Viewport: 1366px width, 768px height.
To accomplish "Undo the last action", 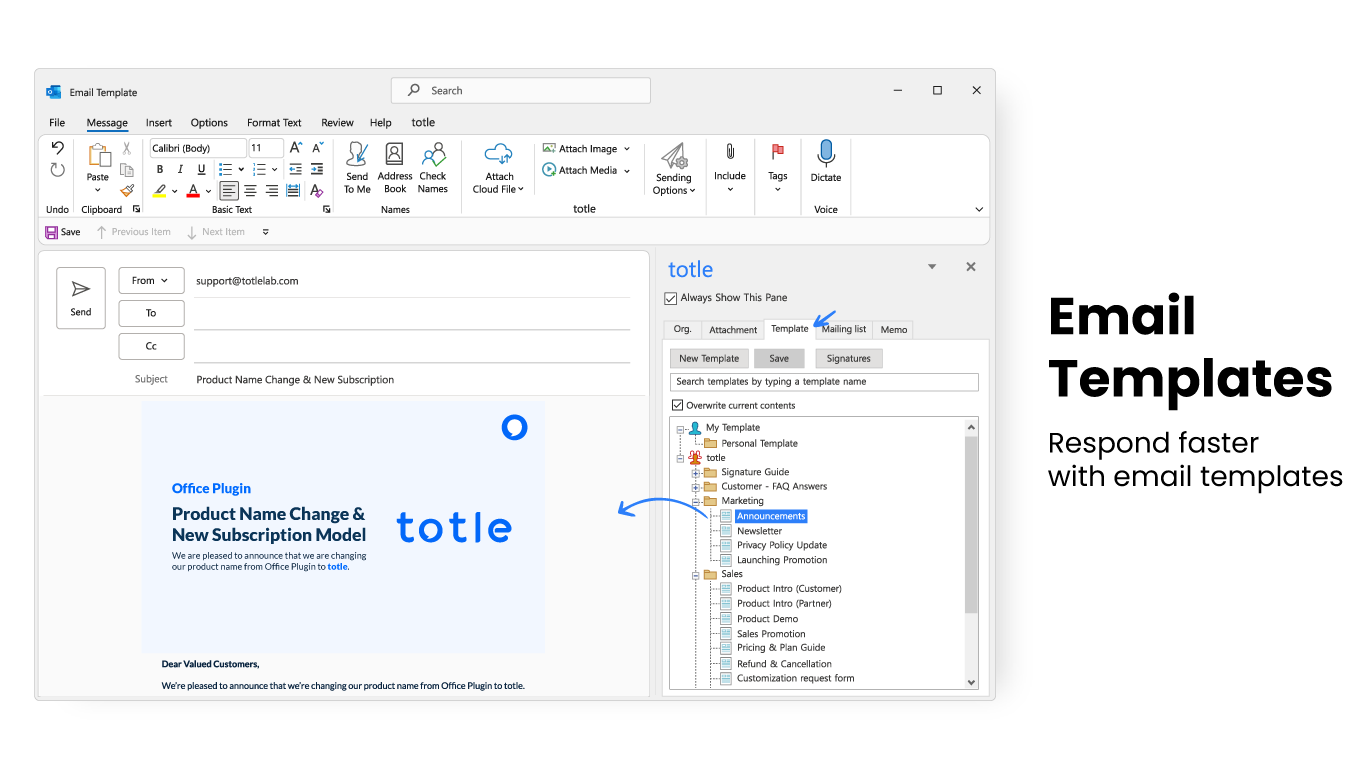I will tap(58, 148).
